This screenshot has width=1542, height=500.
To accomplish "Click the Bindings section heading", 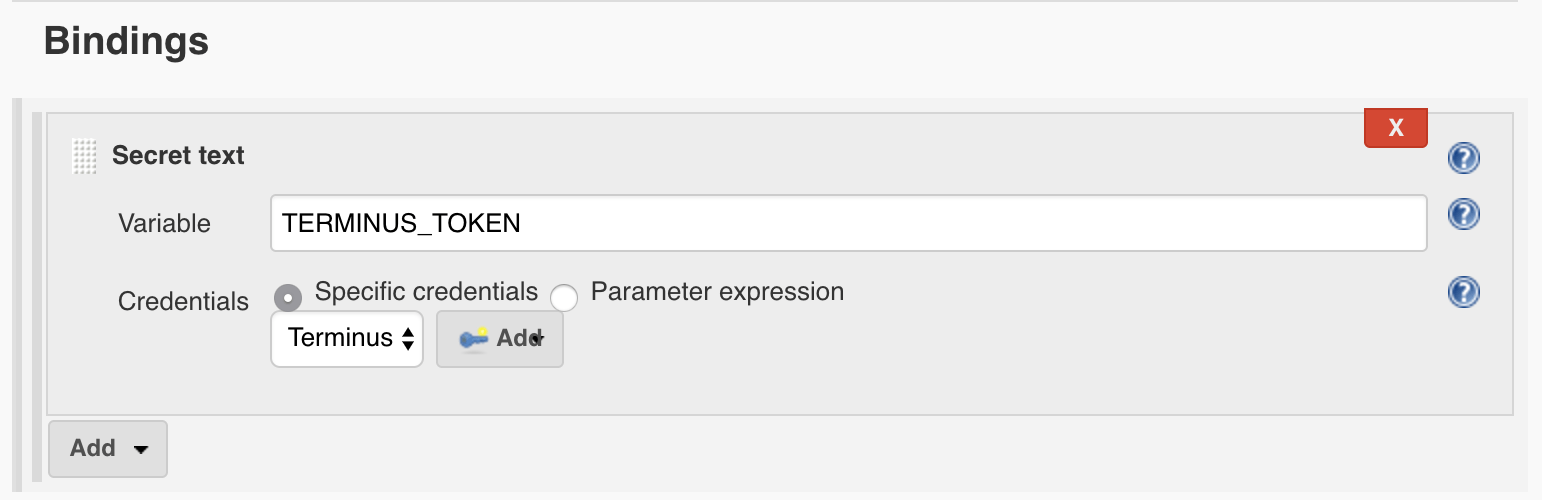I will click(126, 42).
